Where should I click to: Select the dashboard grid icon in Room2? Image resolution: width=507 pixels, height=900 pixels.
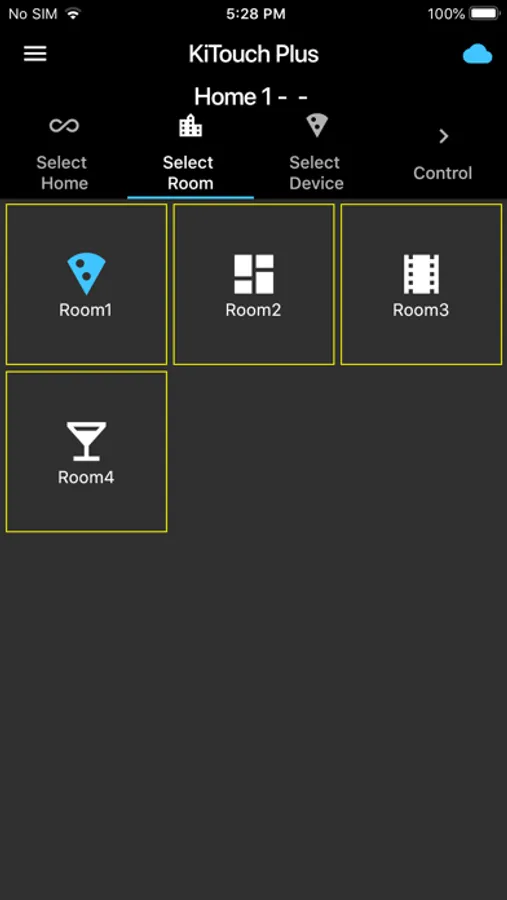(x=254, y=274)
